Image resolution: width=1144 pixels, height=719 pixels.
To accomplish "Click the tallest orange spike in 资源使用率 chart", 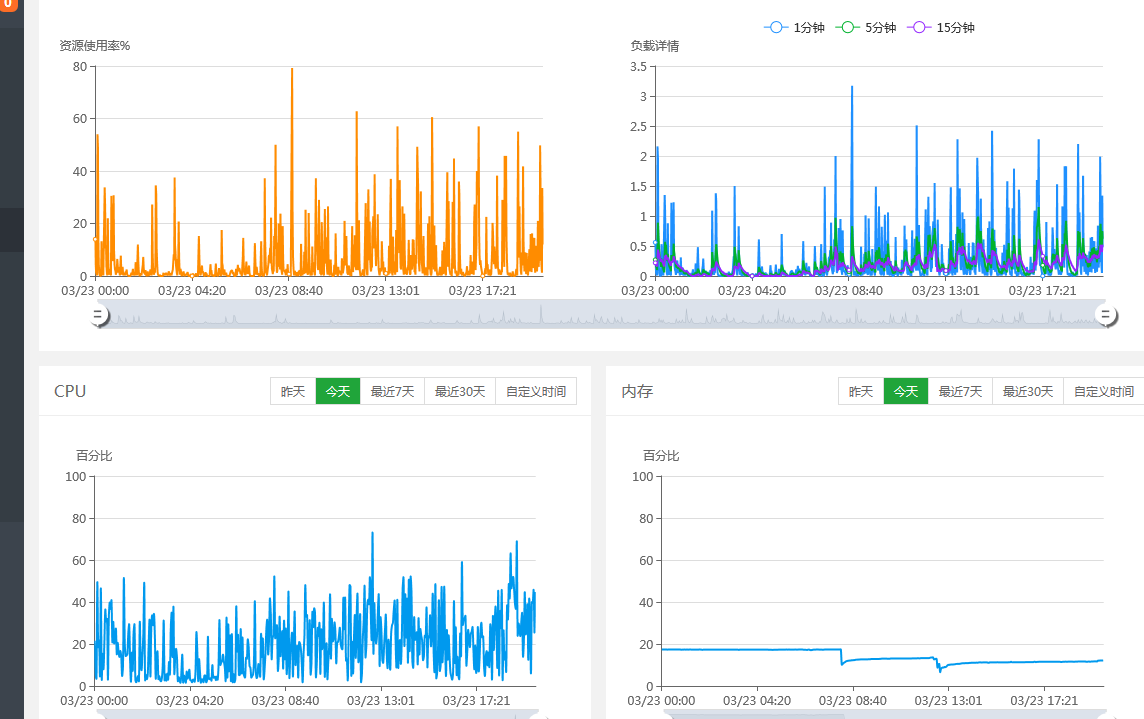I will (x=292, y=70).
